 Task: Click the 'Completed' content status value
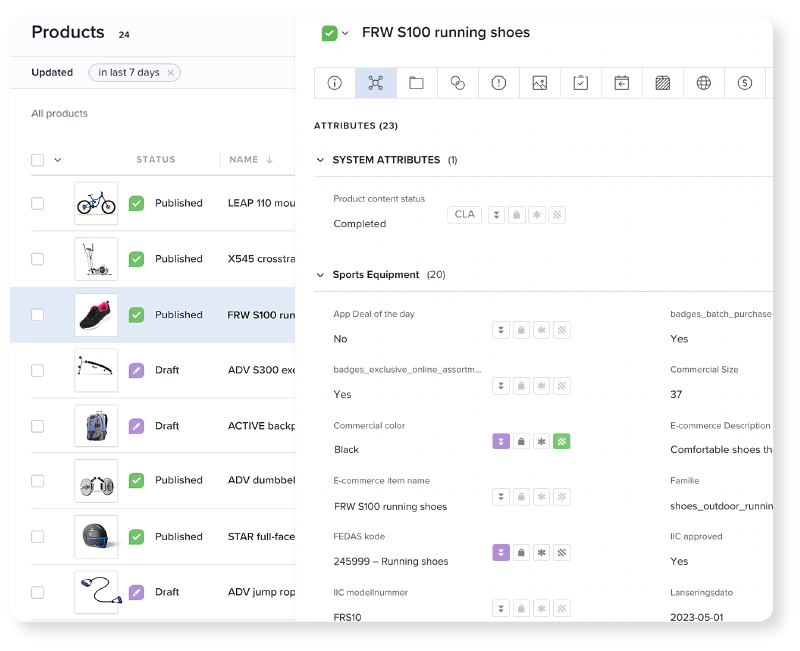(360, 223)
